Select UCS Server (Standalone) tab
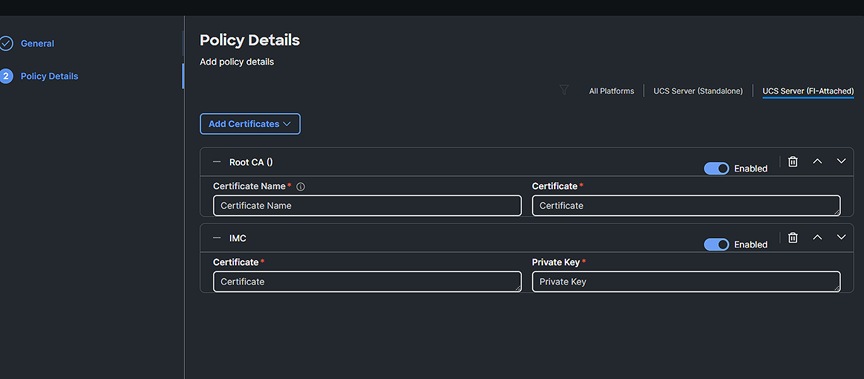 click(698, 91)
